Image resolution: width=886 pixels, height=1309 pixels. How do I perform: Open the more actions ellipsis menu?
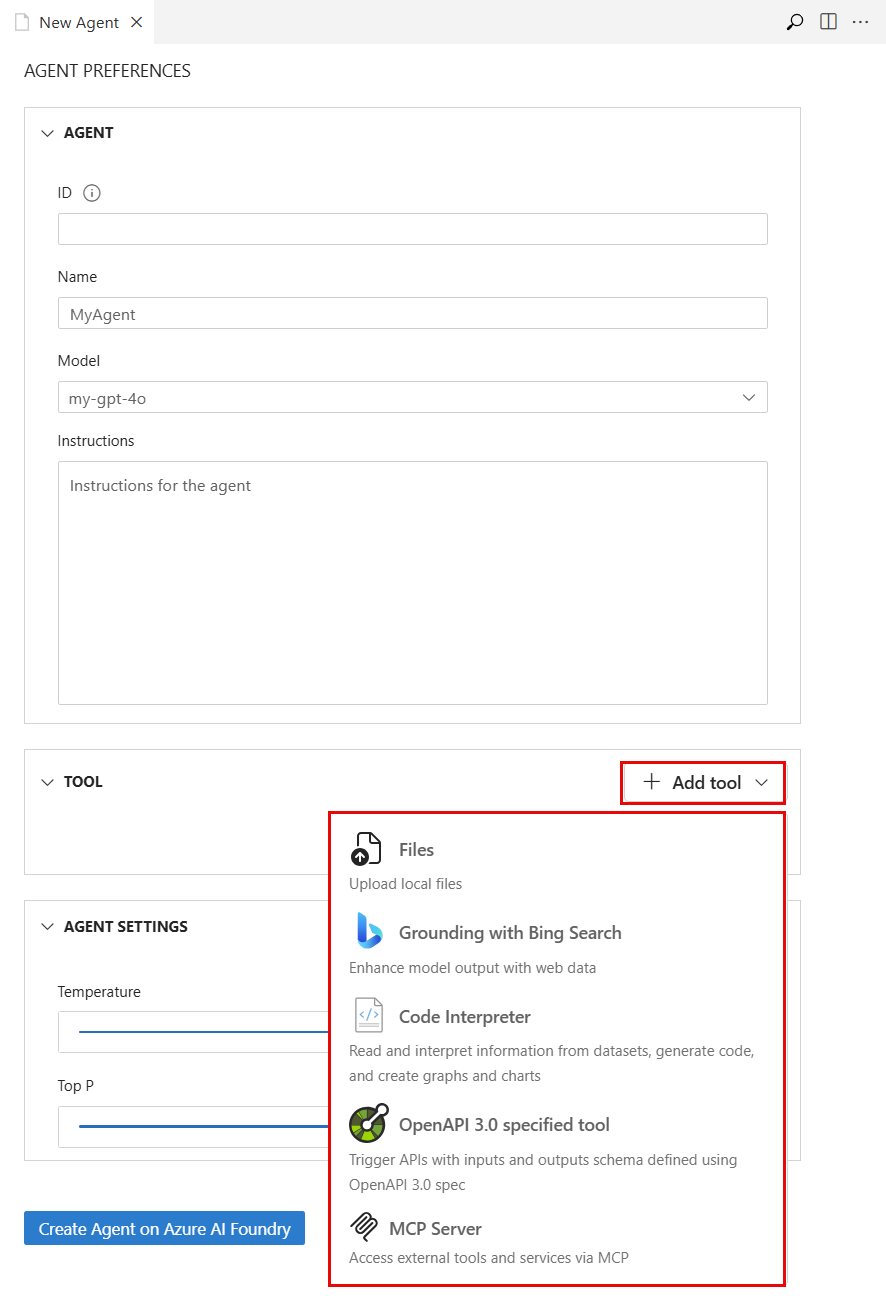click(860, 22)
